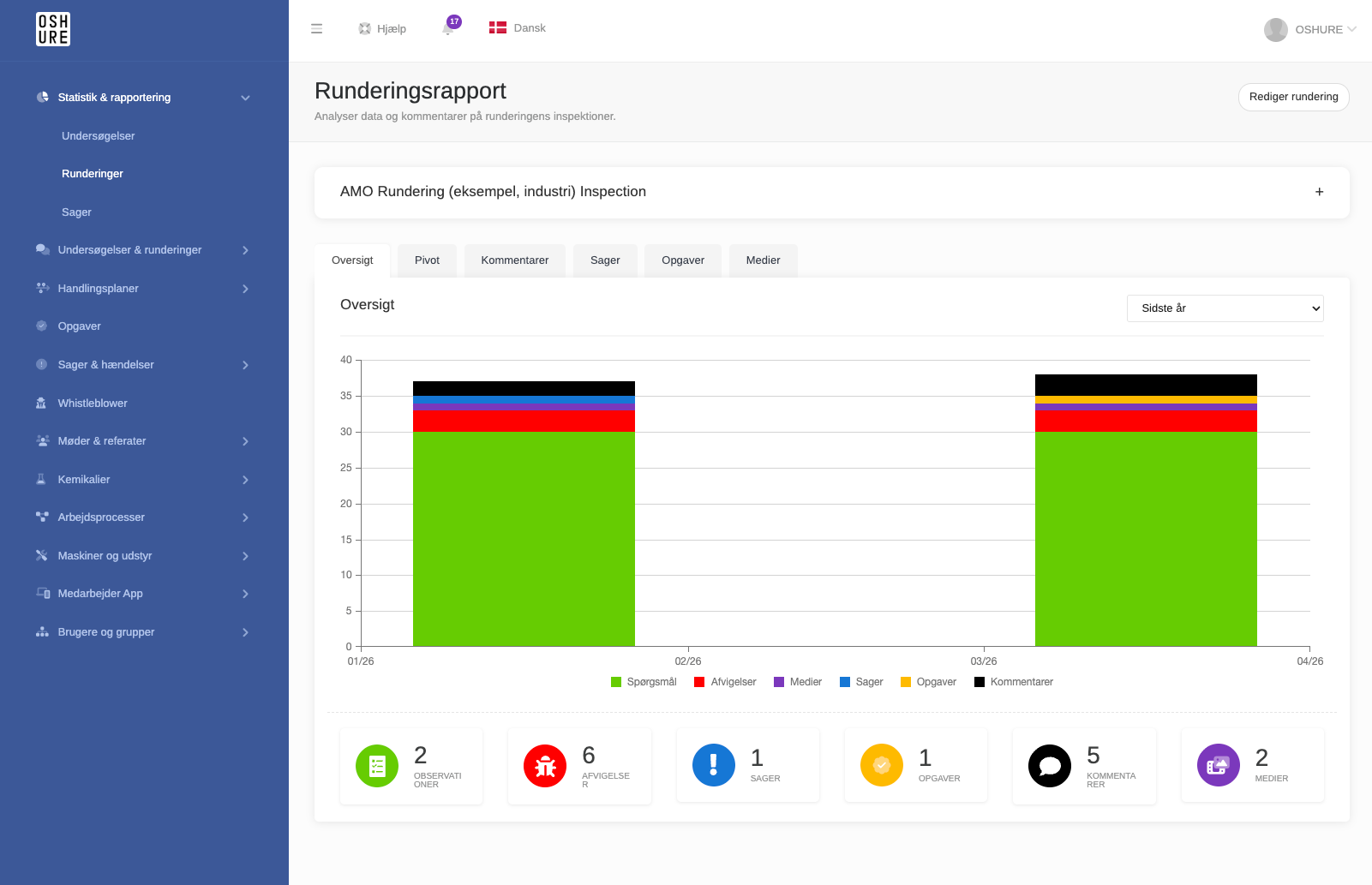Click the black comments bubble icon
The height and width of the screenshot is (885, 1372).
pos(1050,766)
